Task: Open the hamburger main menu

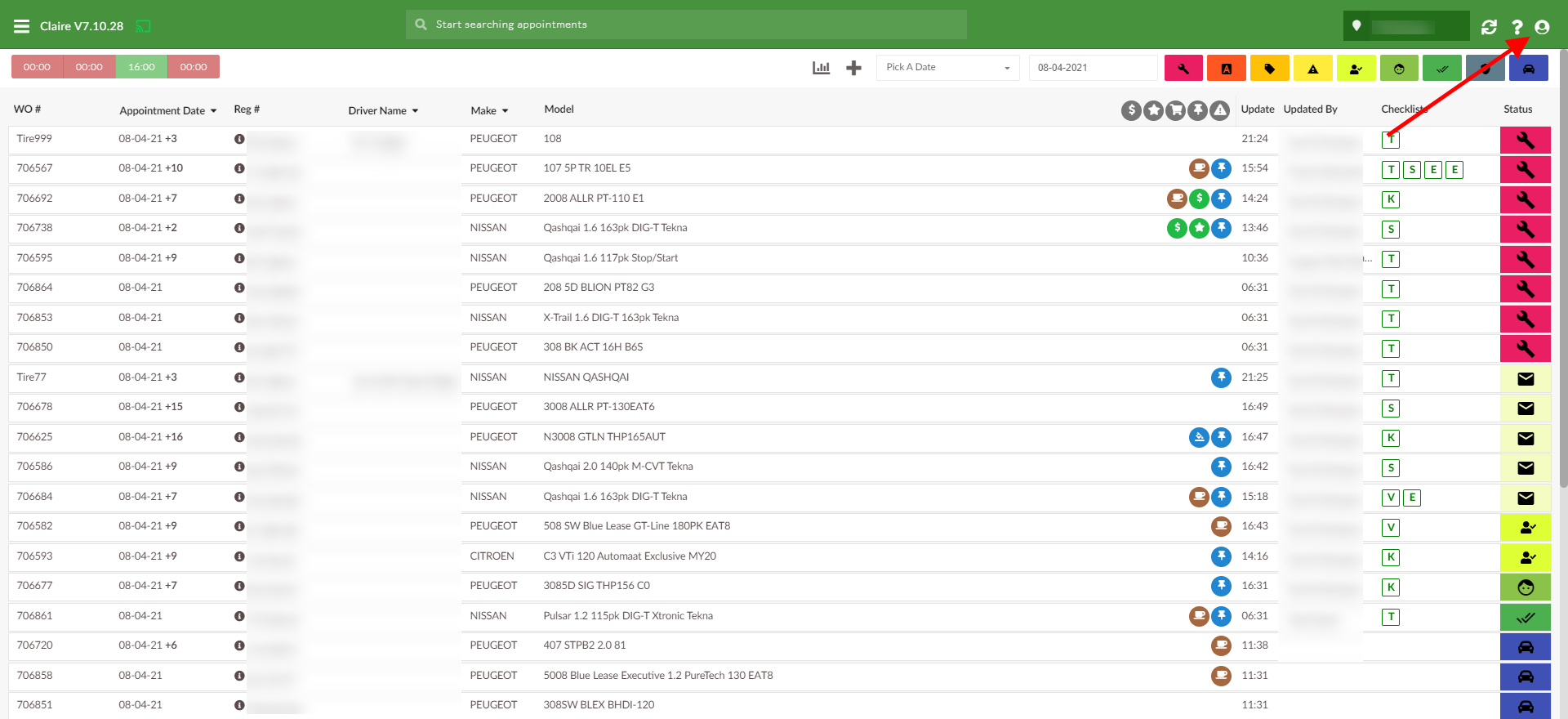Action: tap(21, 26)
